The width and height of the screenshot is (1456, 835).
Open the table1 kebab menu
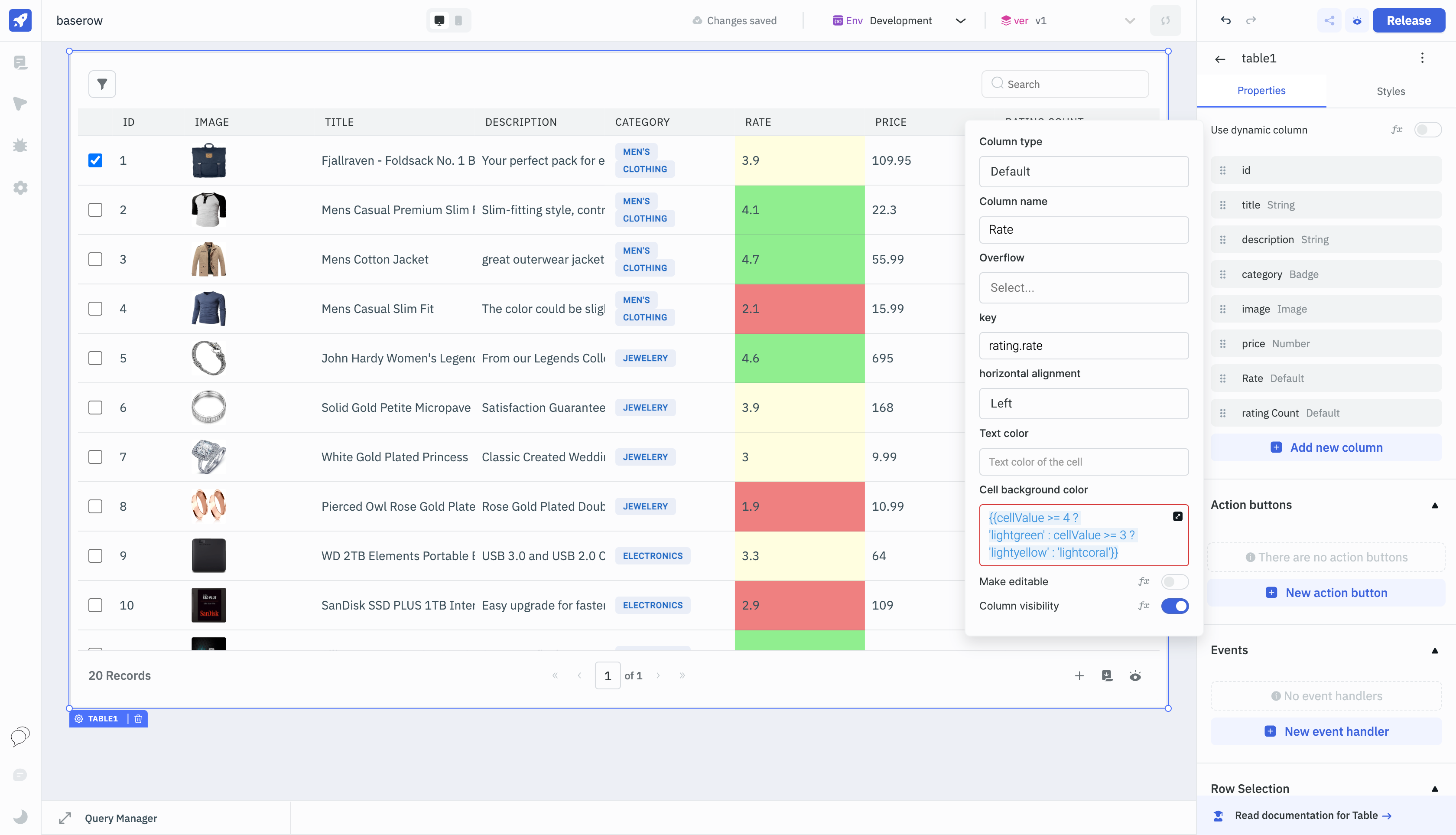point(1422,58)
